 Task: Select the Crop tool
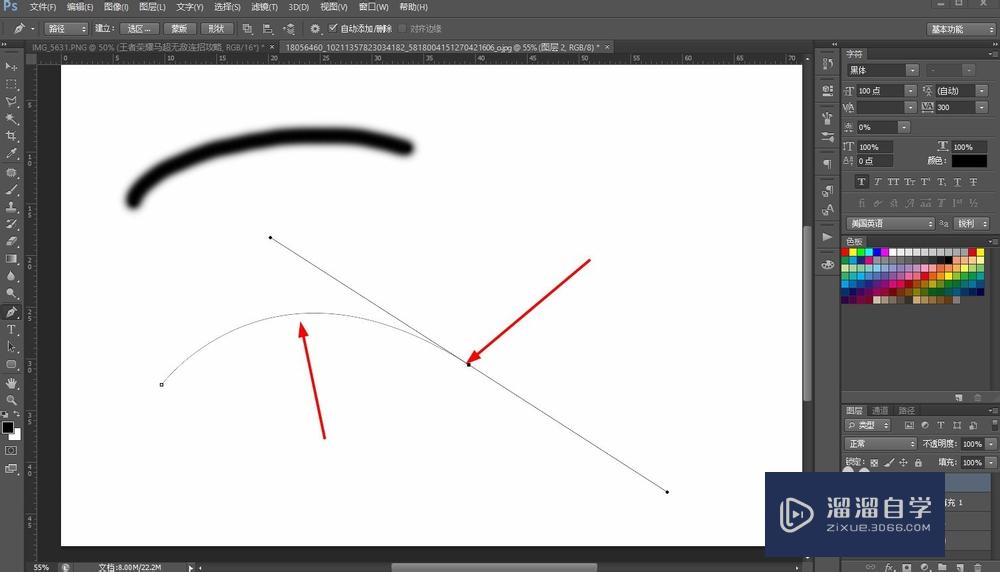coord(11,136)
